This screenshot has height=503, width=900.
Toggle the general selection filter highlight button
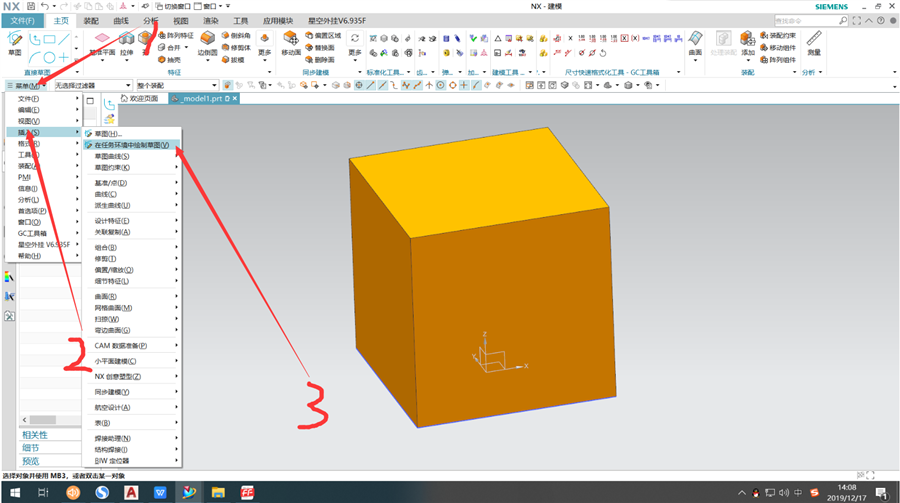click(x=228, y=85)
